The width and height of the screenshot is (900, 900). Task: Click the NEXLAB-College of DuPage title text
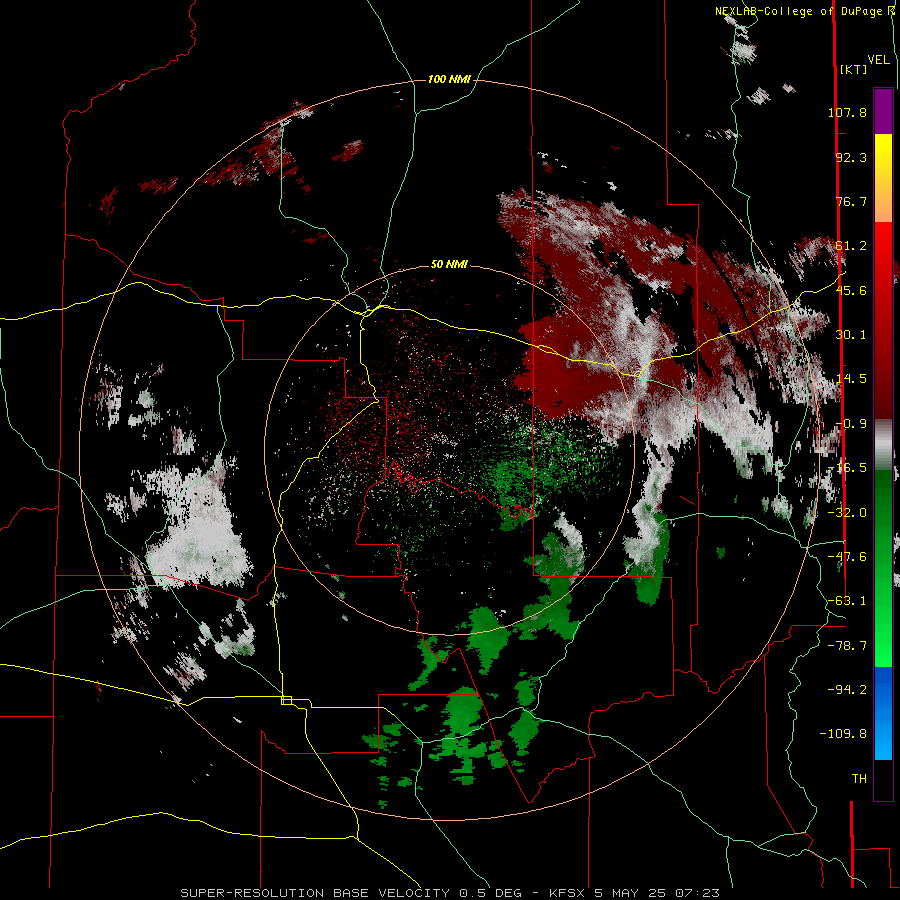(x=799, y=11)
